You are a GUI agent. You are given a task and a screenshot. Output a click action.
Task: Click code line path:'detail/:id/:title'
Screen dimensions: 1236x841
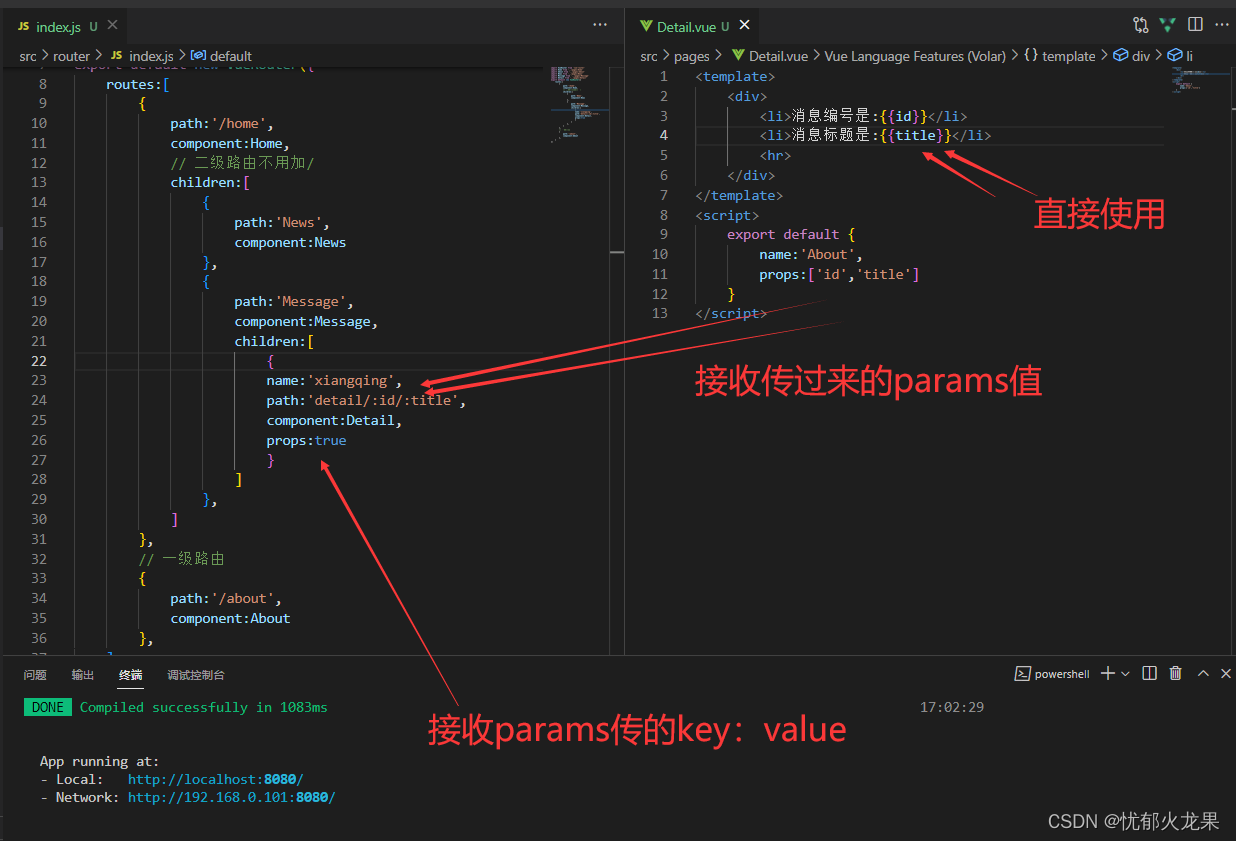pos(366,400)
